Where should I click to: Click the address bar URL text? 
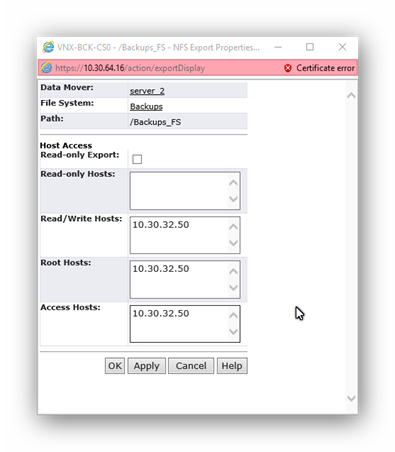(130, 68)
